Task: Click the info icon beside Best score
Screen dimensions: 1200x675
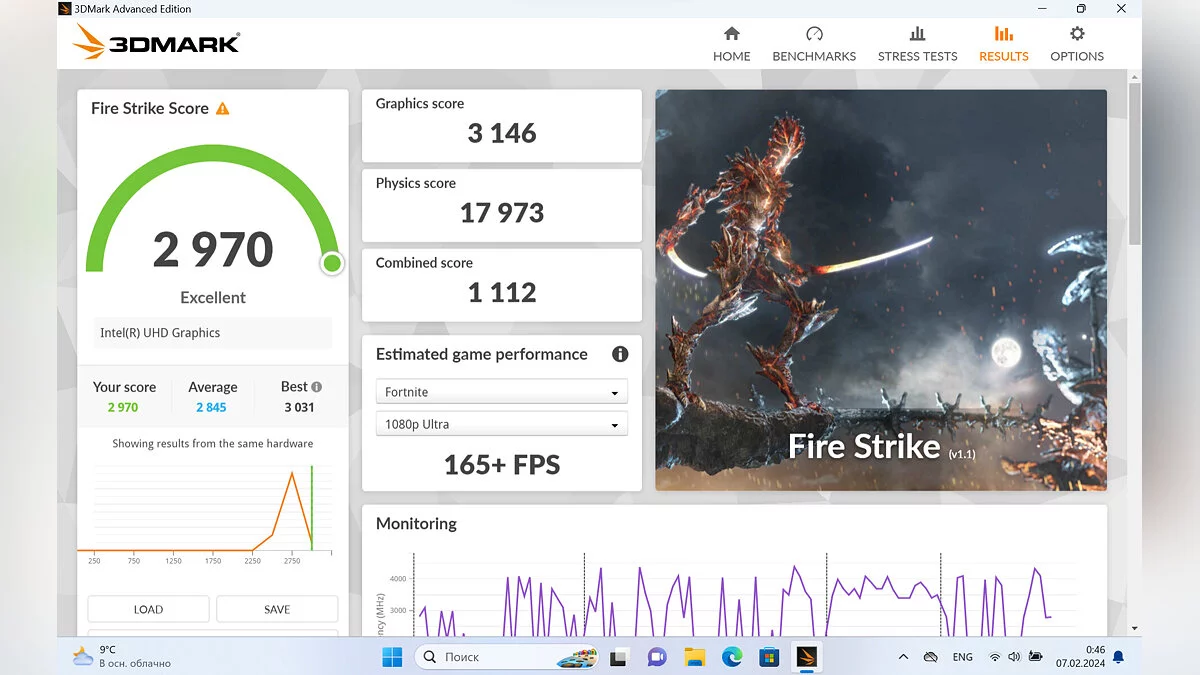Action: tap(317, 387)
